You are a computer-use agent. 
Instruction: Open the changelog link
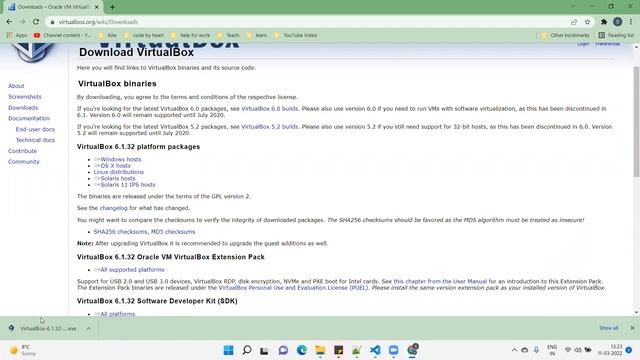pyautogui.click(x=113, y=208)
